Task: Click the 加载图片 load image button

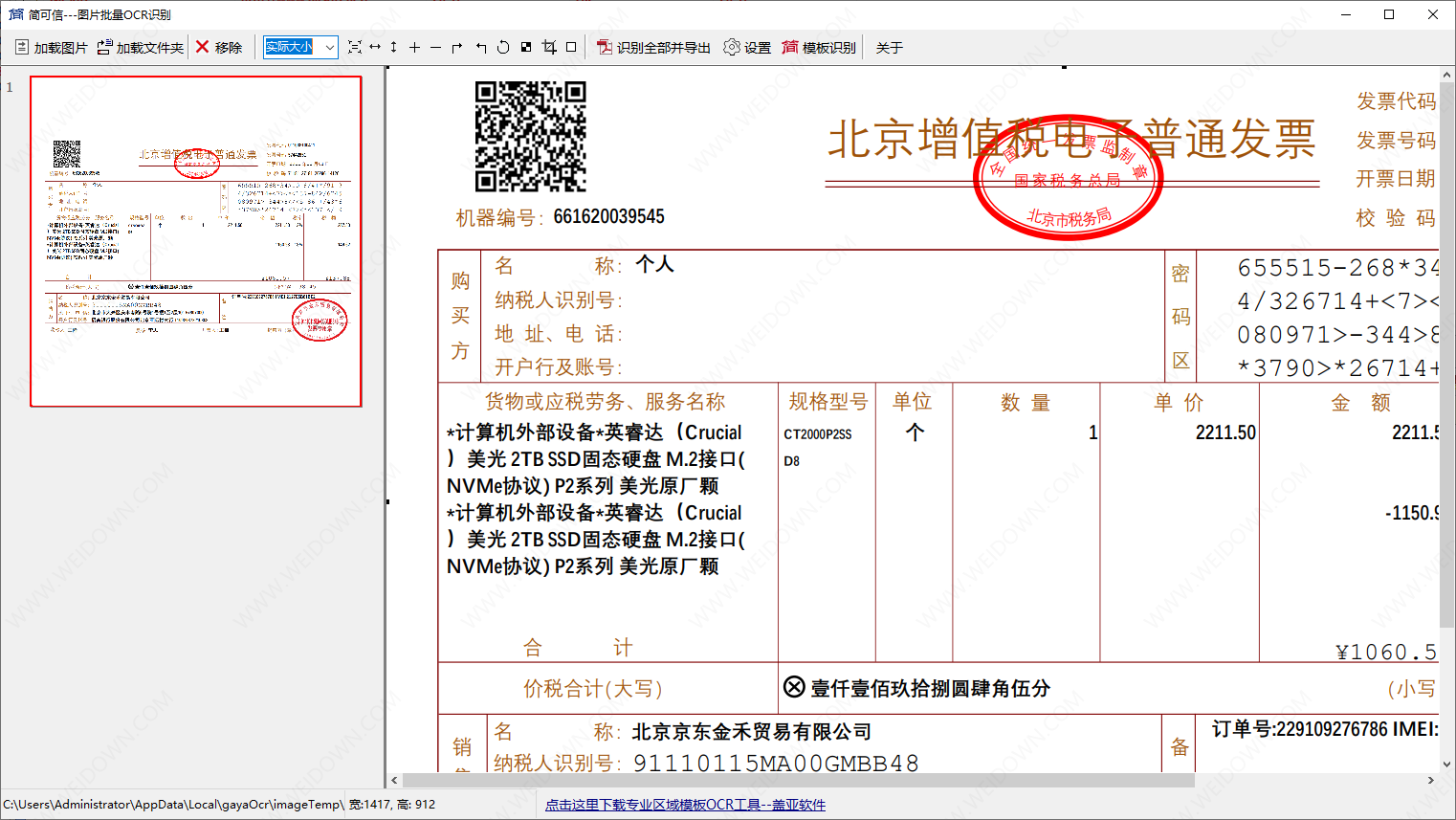Action: [x=52, y=47]
